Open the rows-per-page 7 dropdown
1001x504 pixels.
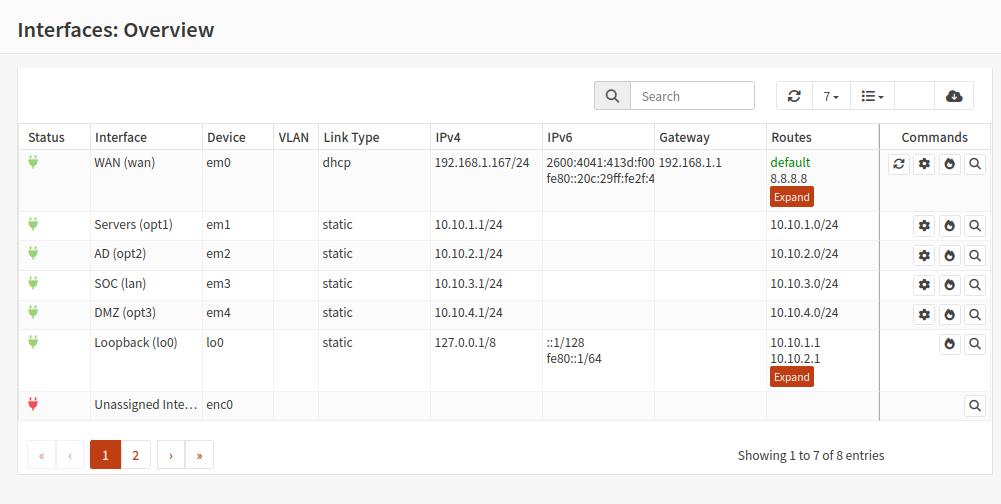[x=831, y=96]
